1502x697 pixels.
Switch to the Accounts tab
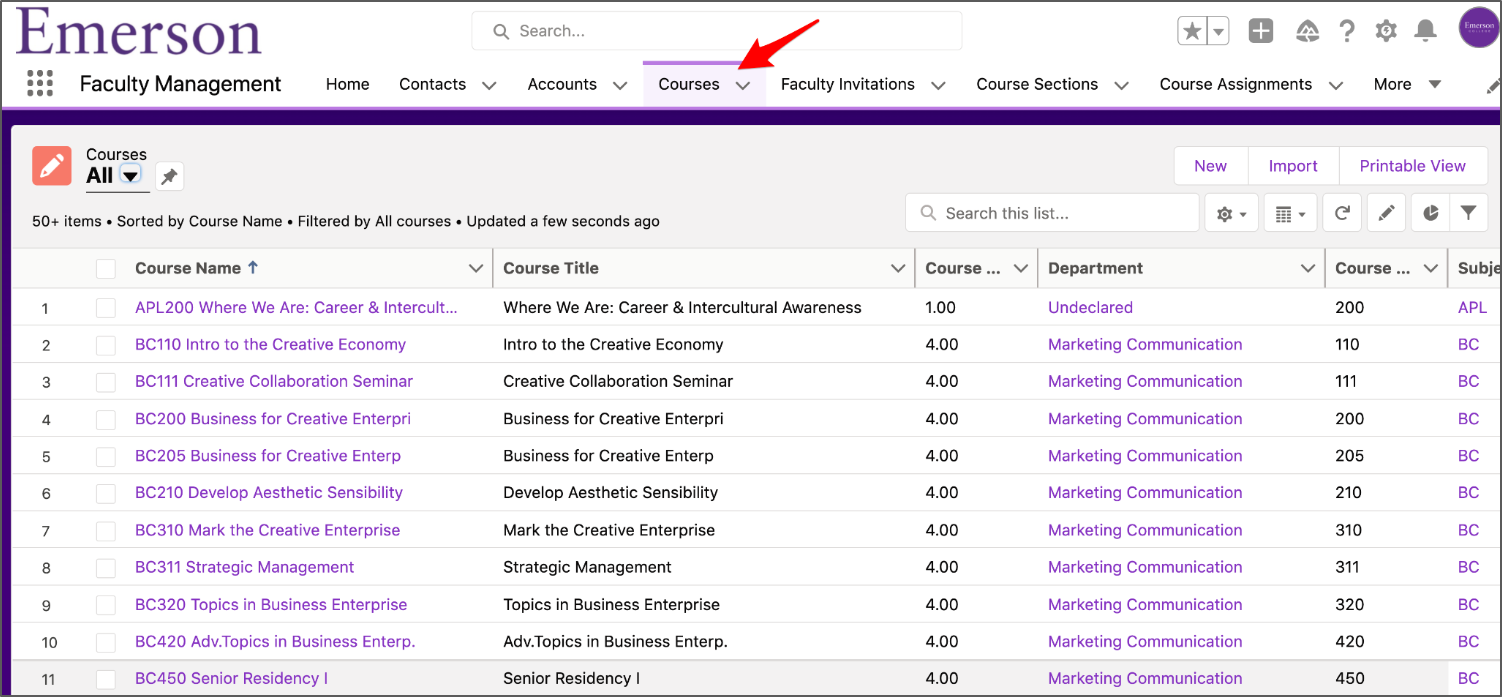562,84
